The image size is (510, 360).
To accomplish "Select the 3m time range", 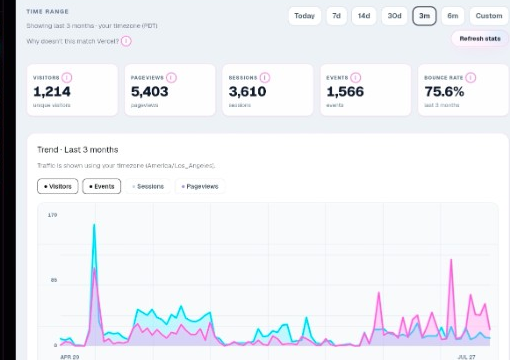I will coord(424,16).
